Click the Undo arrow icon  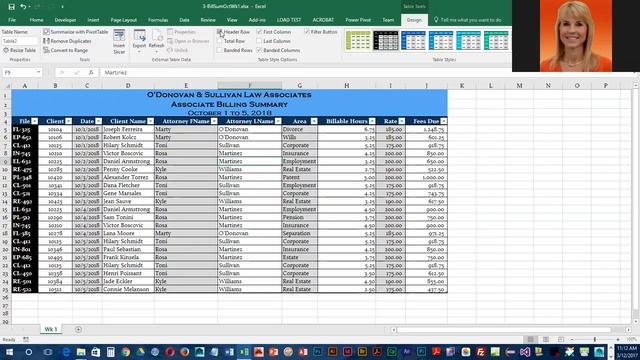(23, 7)
